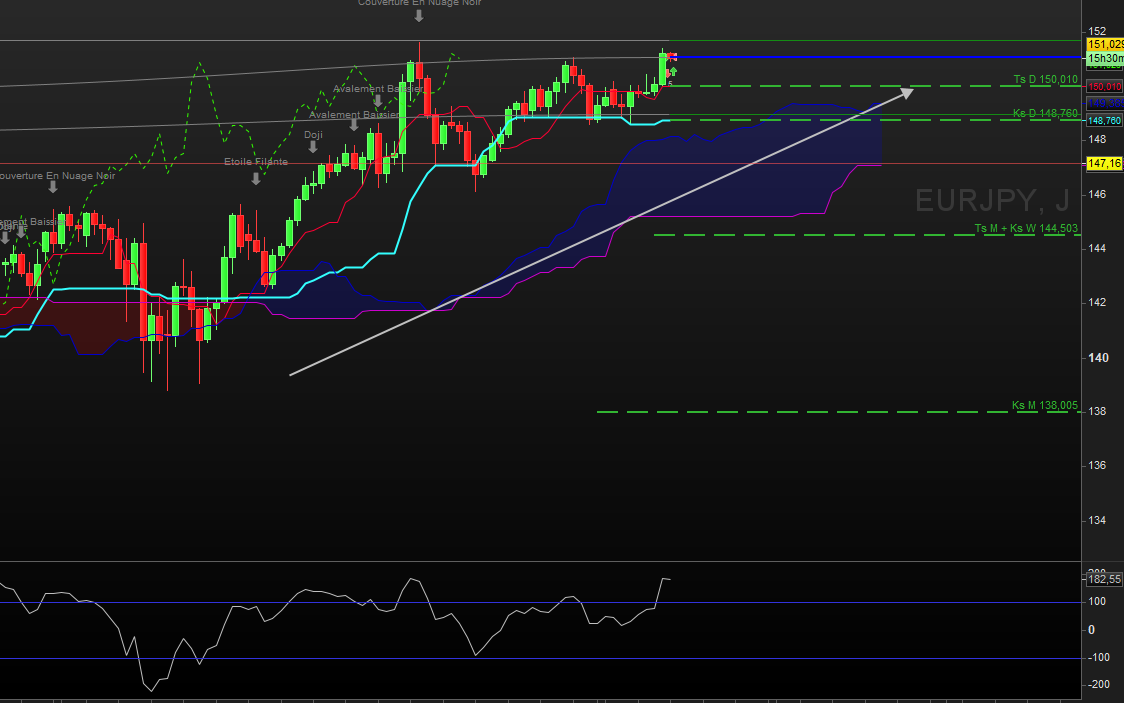
Task: Select the Ts D 150,010 level label
Action: pos(1045,79)
